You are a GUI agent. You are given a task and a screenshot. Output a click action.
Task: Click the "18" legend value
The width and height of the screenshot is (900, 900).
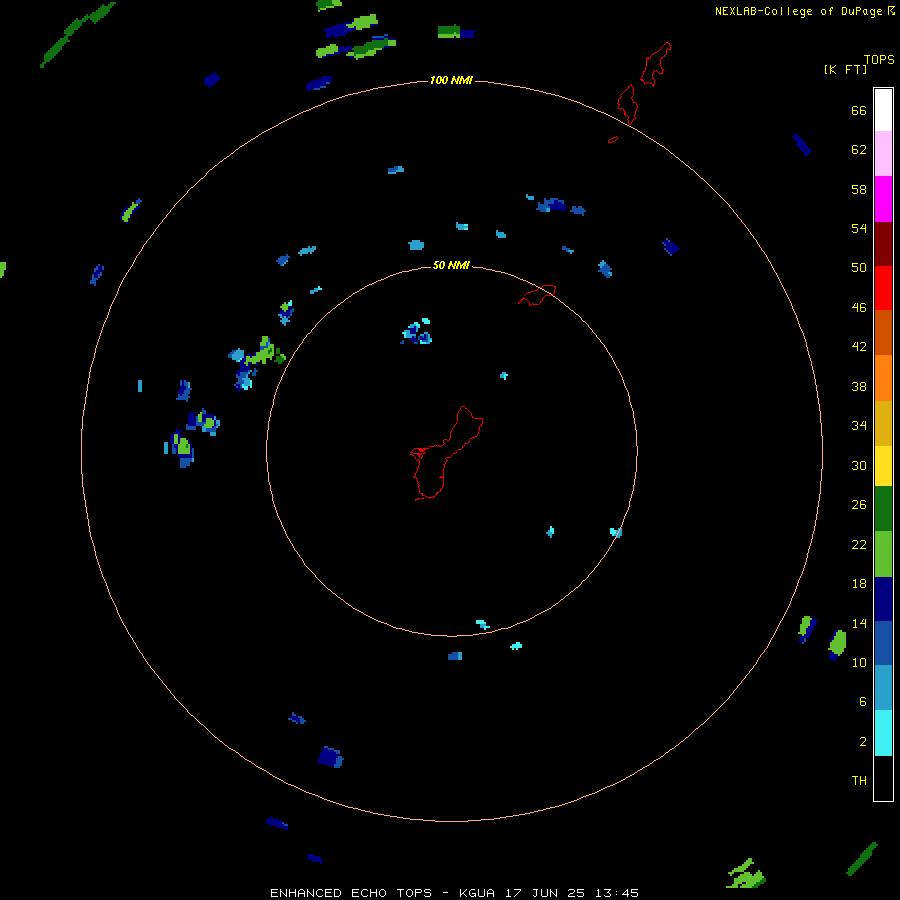click(x=859, y=584)
